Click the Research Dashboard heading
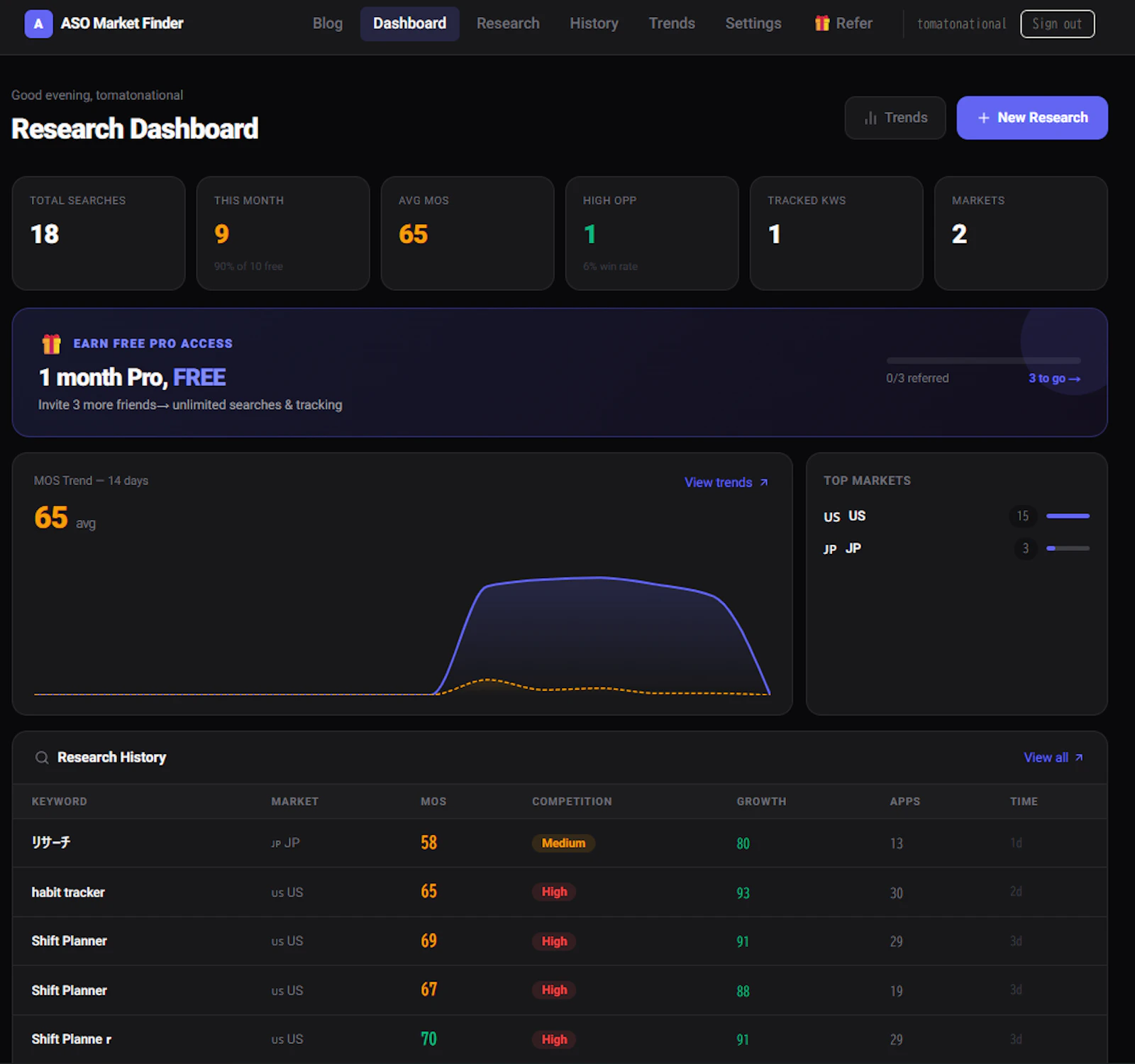This screenshot has width=1135, height=1064. click(x=135, y=129)
